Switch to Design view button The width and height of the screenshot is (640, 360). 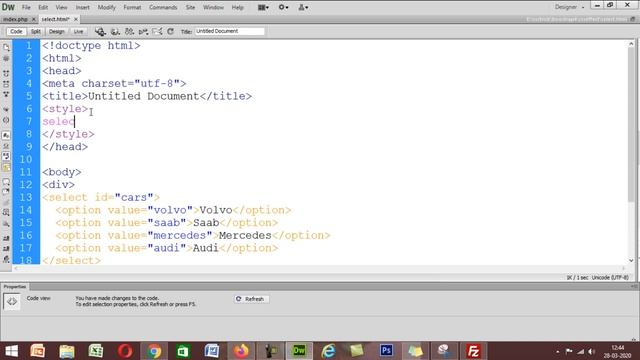57,31
